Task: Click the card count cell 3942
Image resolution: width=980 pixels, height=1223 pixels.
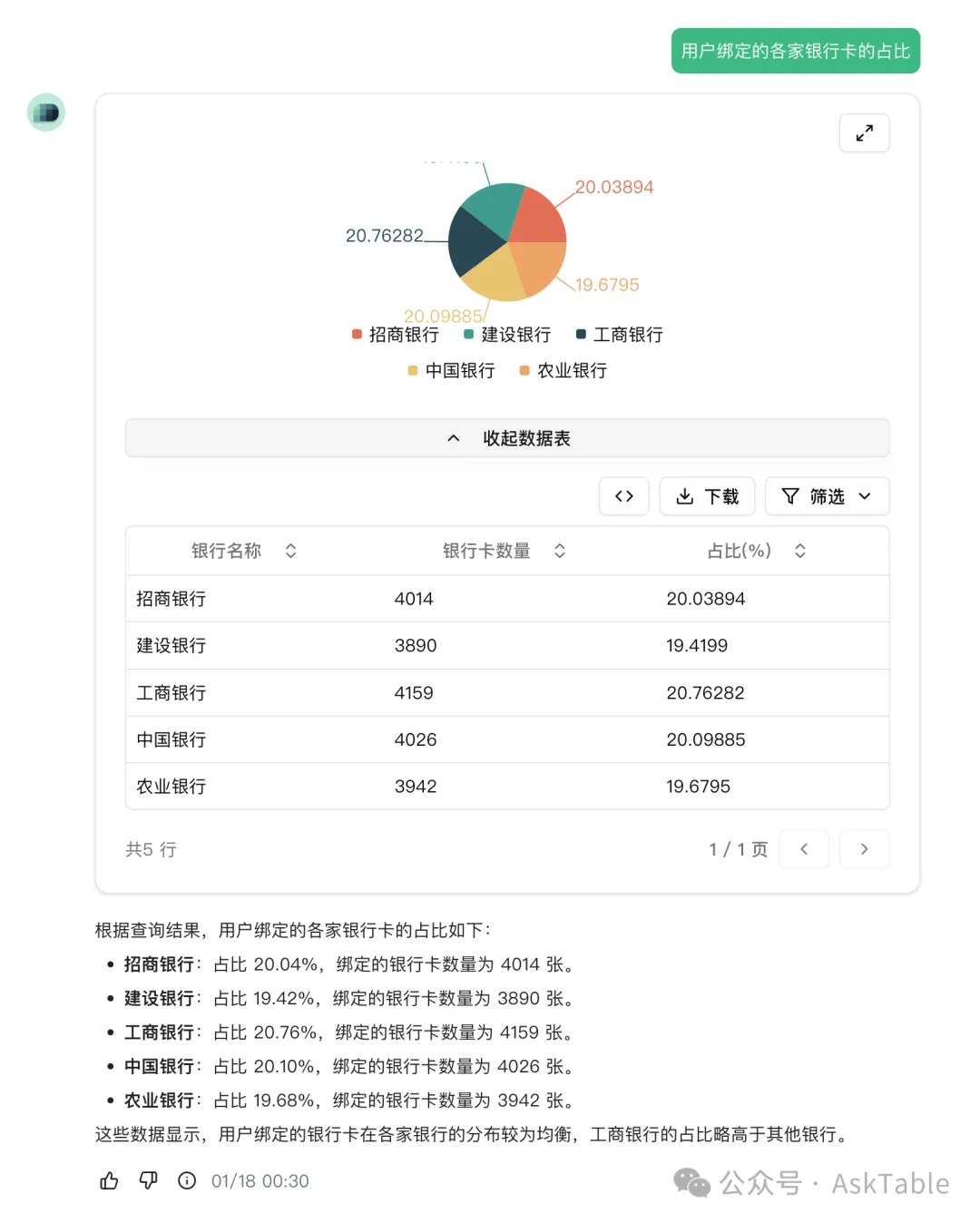Action: point(416,787)
